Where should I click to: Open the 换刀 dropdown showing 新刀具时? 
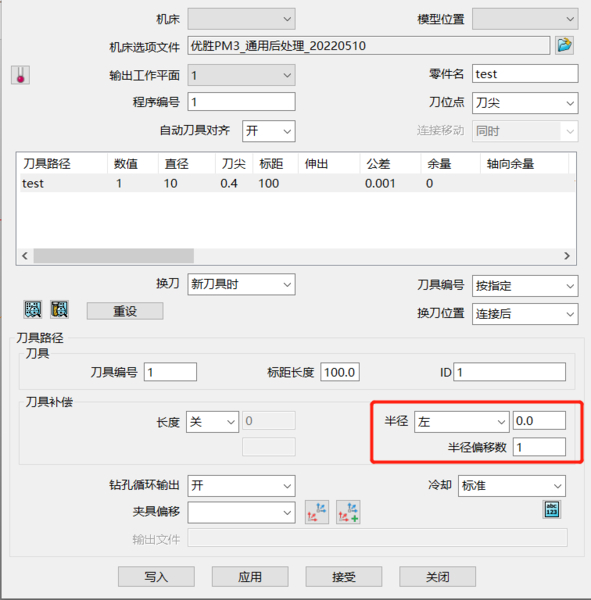point(242,284)
